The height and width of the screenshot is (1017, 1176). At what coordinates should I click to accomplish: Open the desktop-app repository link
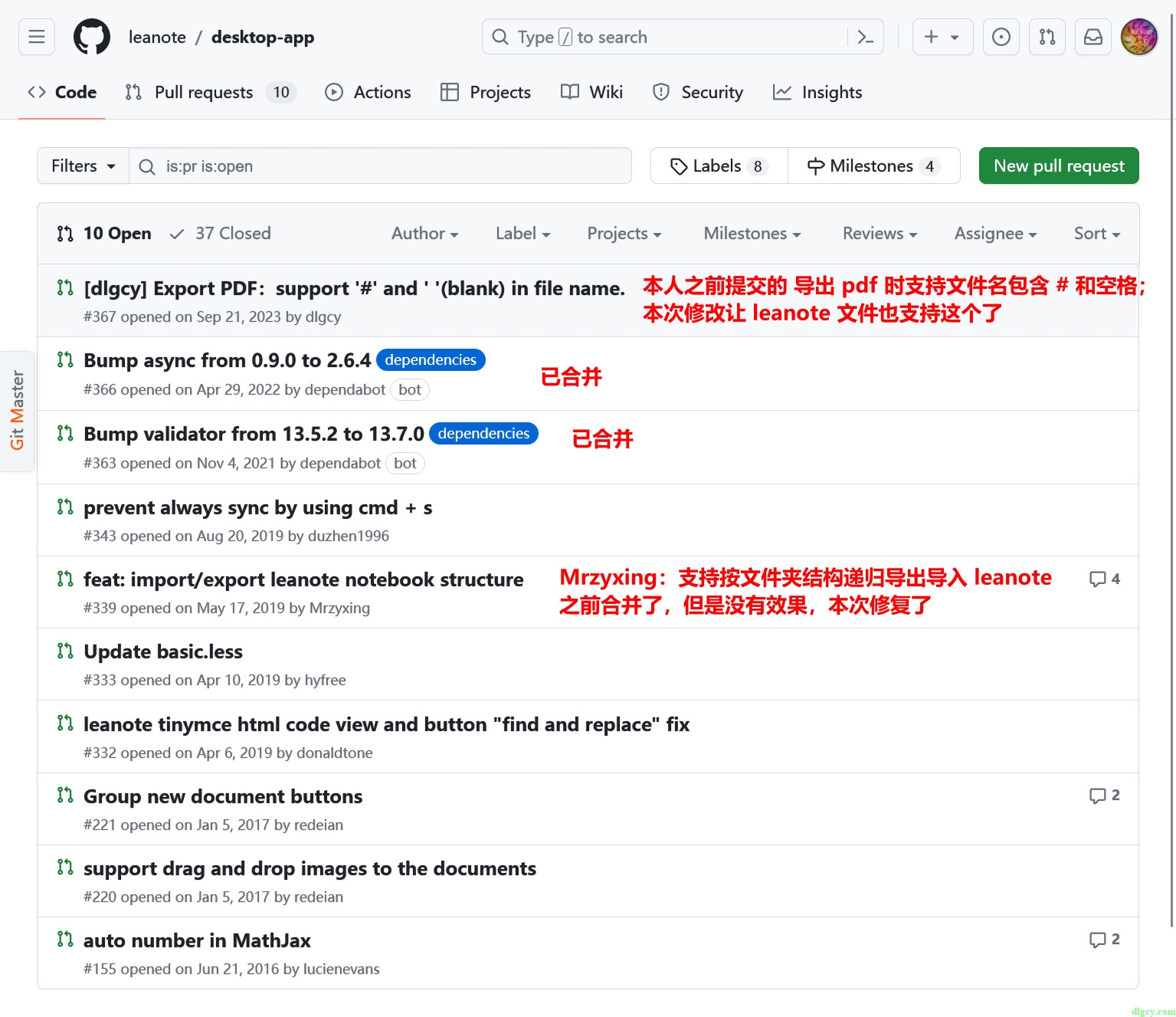click(x=263, y=37)
